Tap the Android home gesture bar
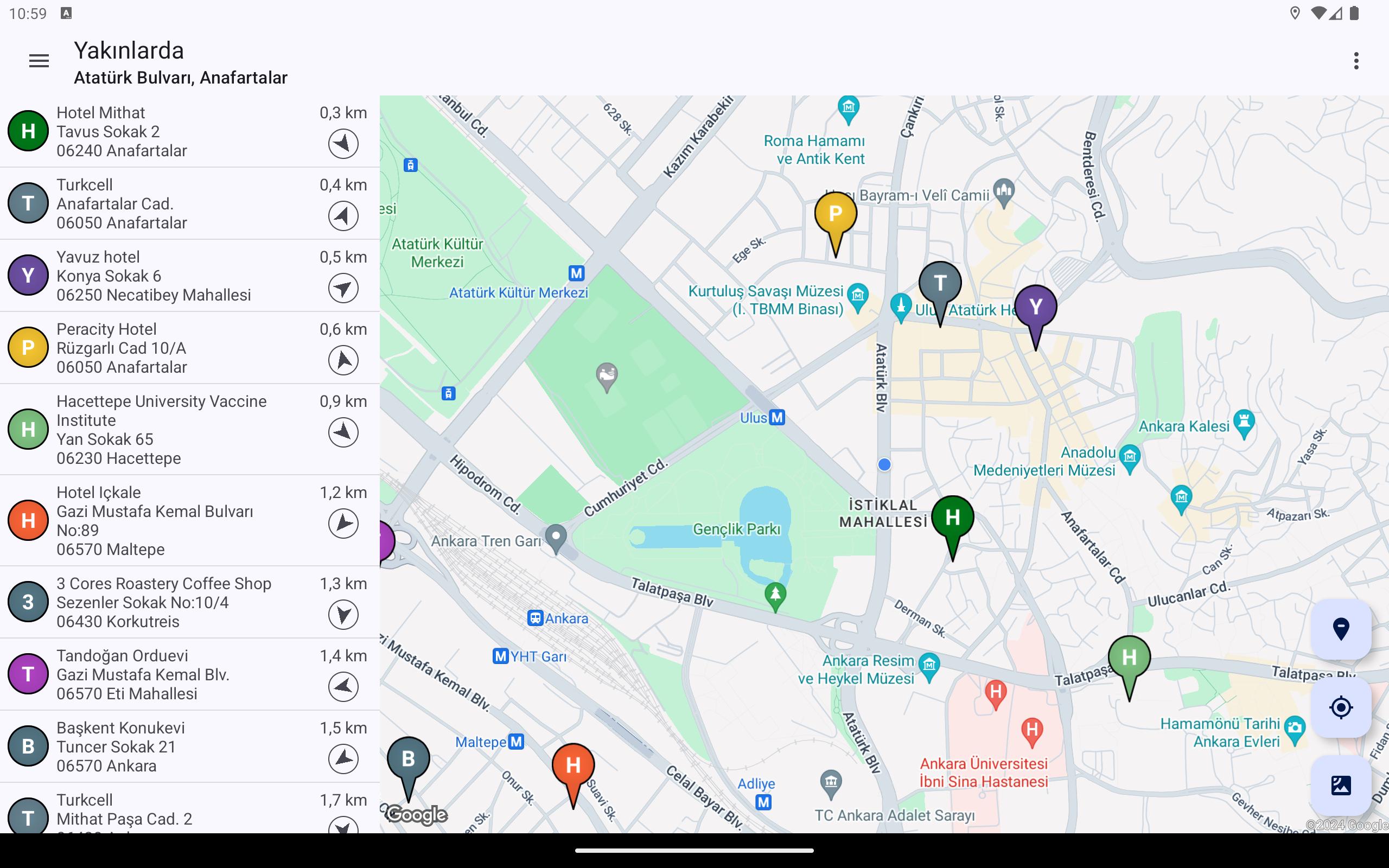 [694, 850]
